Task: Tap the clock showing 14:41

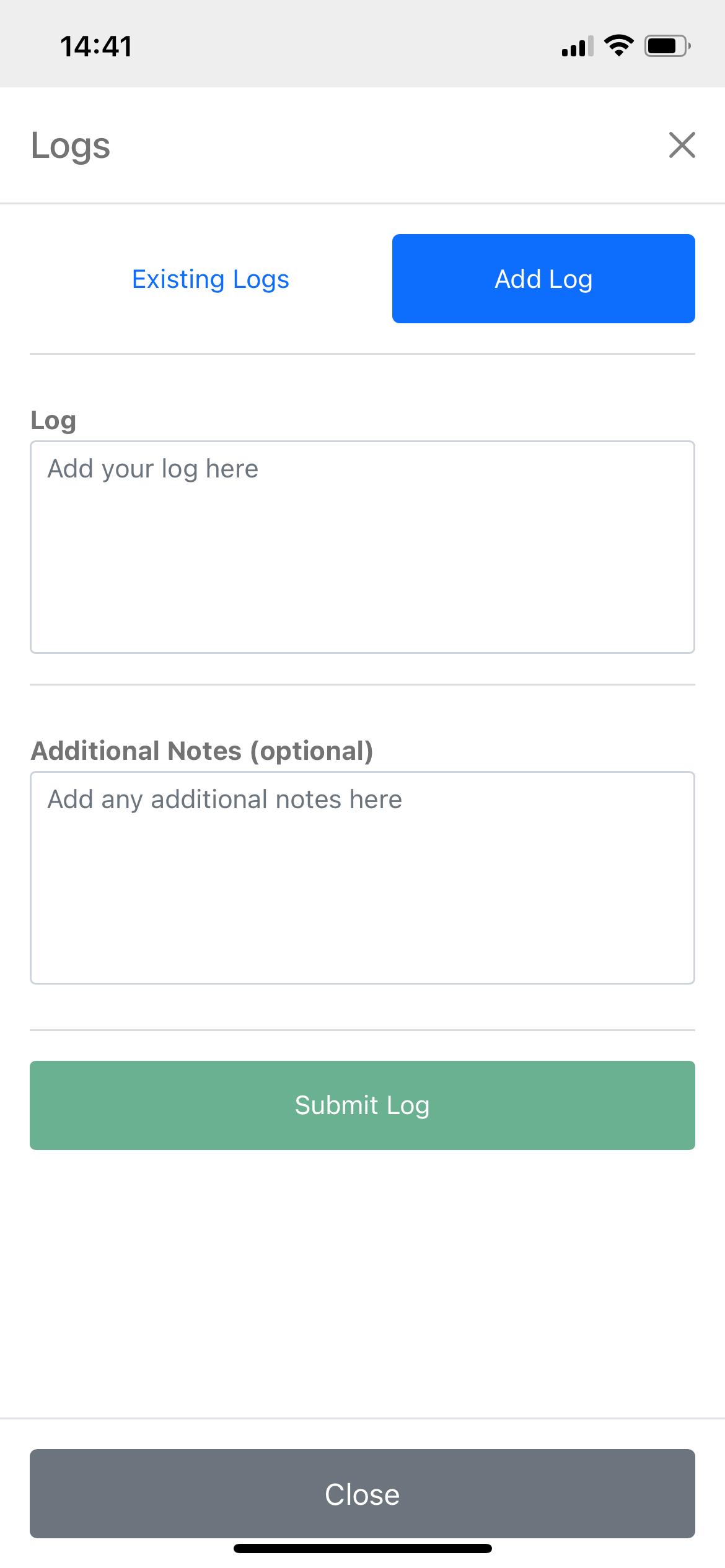Action: pos(96,45)
